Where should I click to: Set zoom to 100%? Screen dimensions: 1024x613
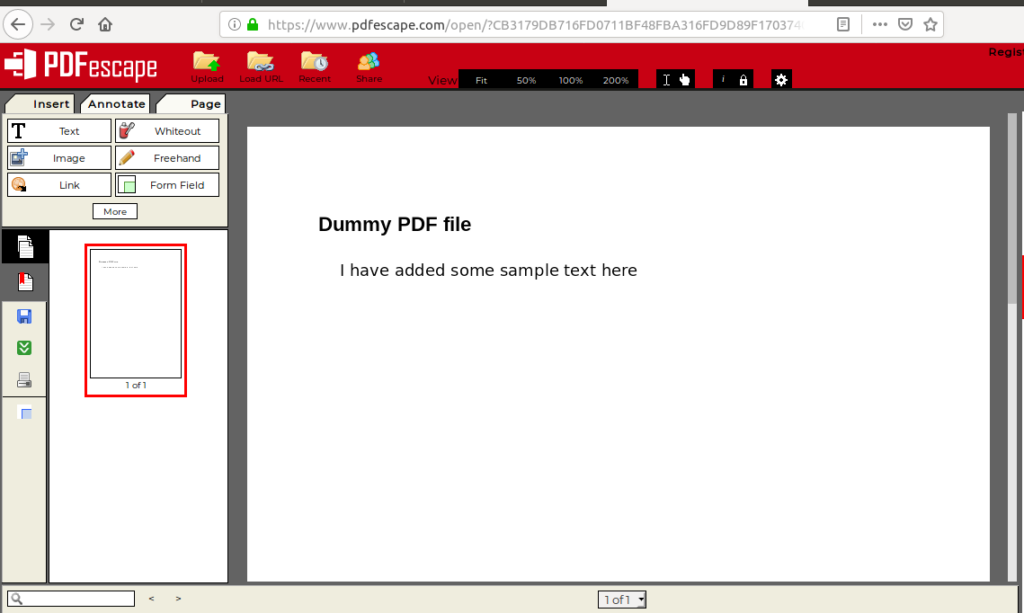click(570, 80)
